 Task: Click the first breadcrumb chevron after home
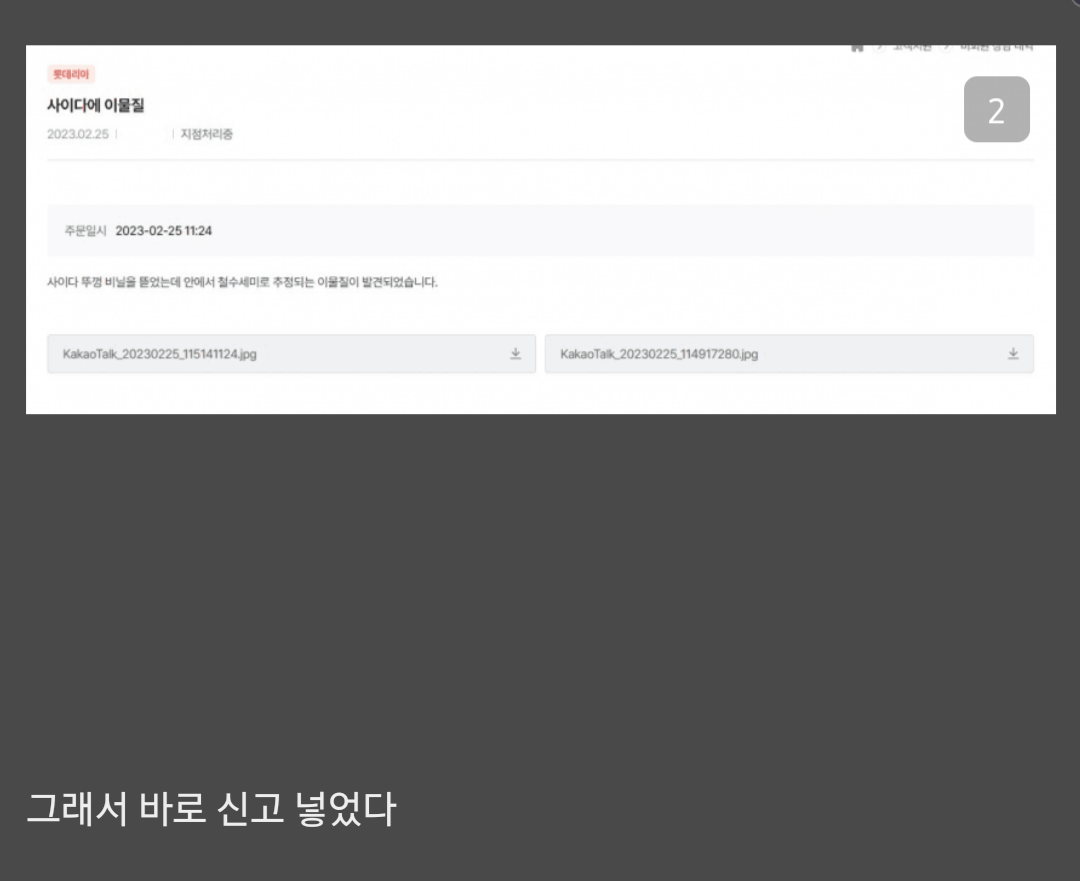tap(879, 48)
